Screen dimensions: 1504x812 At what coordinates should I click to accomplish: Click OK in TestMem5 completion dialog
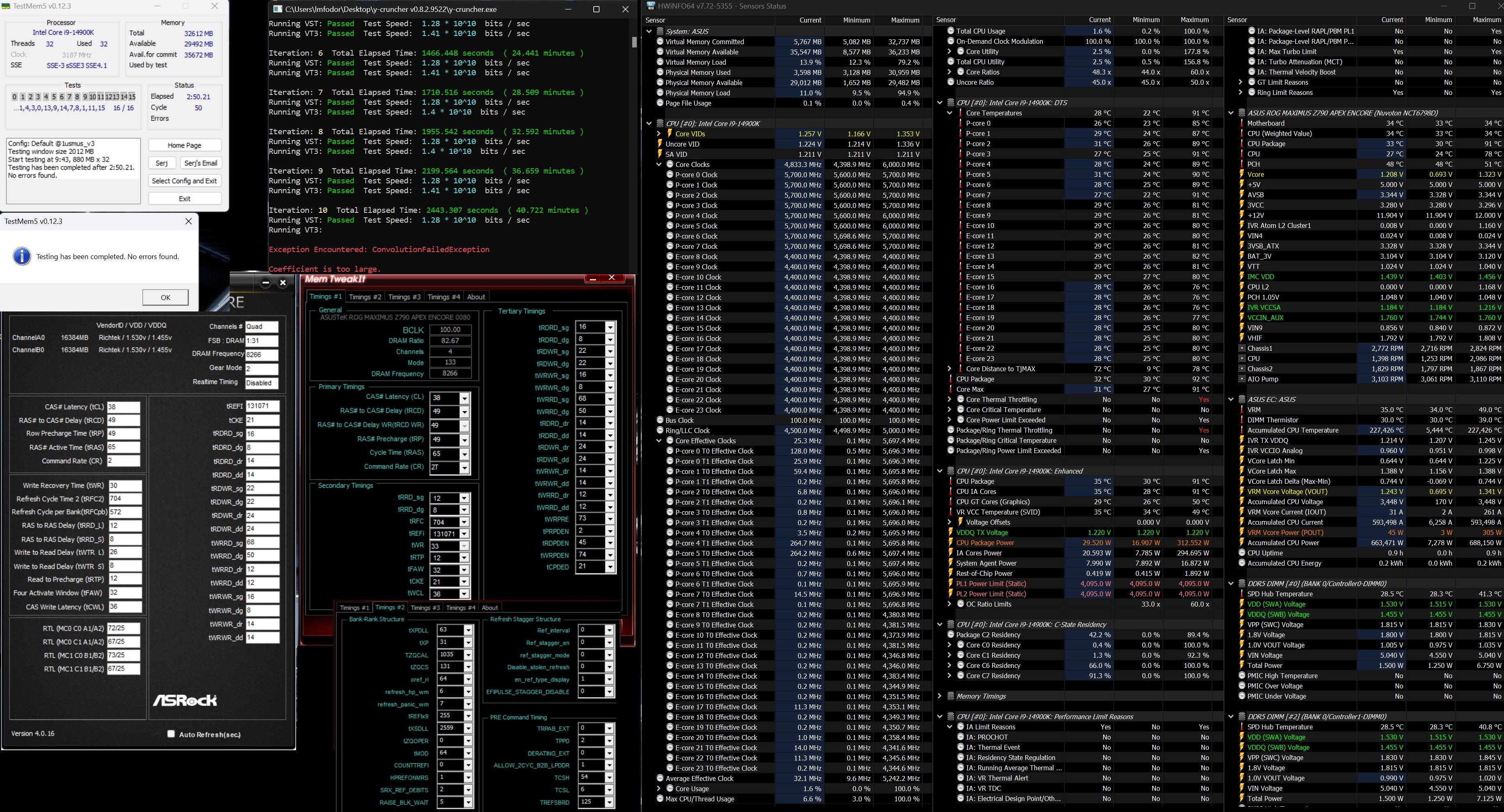coord(165,297)
